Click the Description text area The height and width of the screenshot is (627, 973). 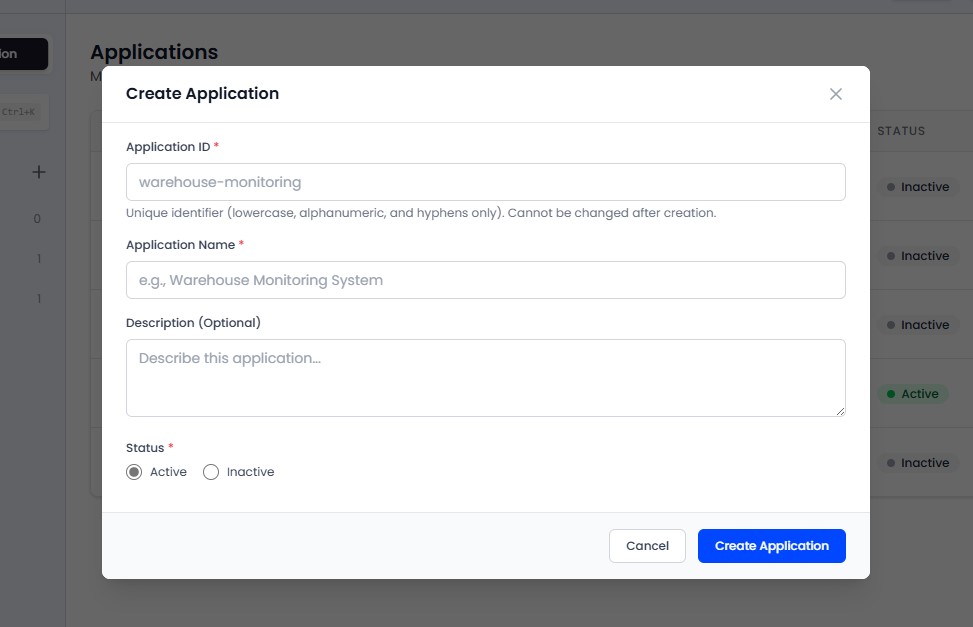485,377
